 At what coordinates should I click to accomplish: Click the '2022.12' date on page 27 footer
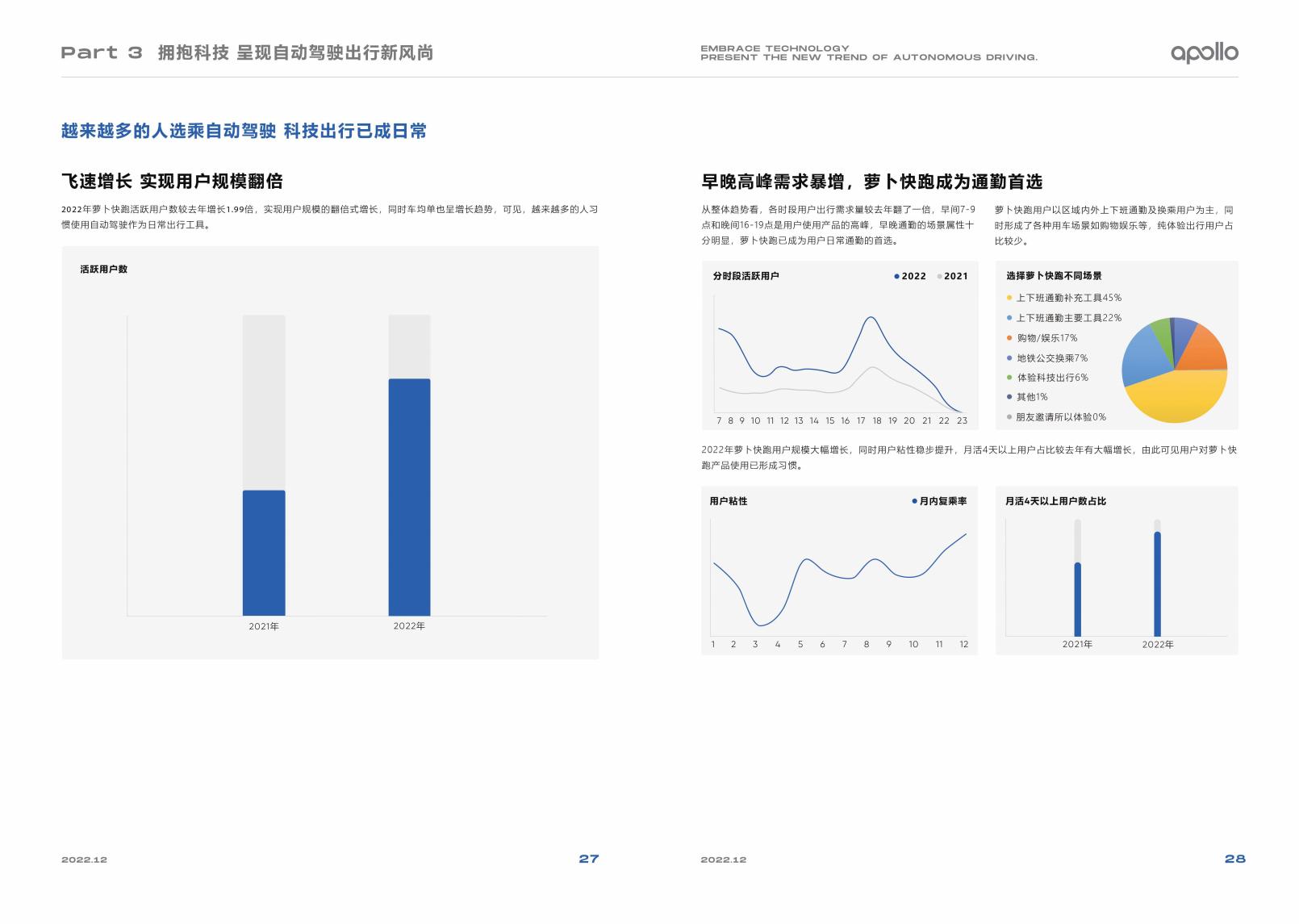[84, 860]
